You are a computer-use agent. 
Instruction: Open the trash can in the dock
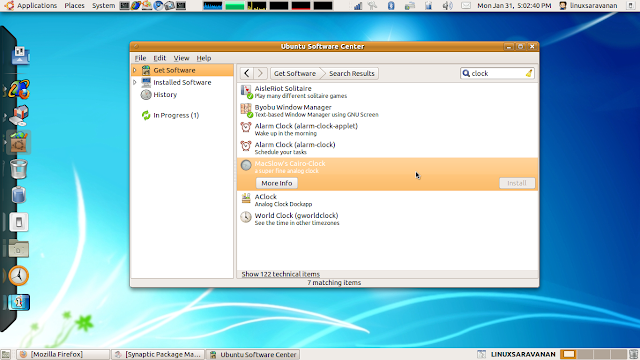[19, 169]
